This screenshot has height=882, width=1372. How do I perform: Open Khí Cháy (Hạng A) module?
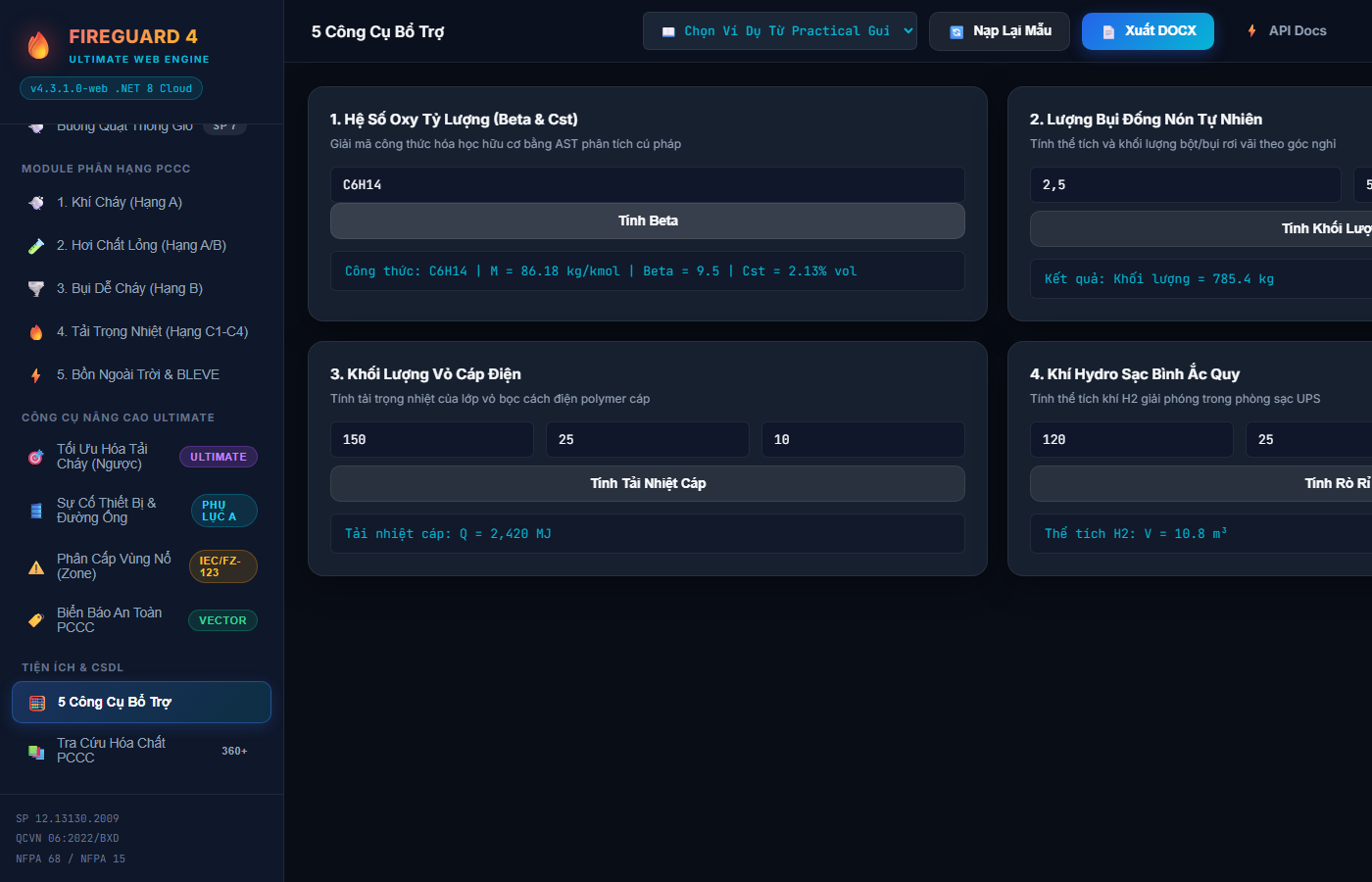pos(141,203)
